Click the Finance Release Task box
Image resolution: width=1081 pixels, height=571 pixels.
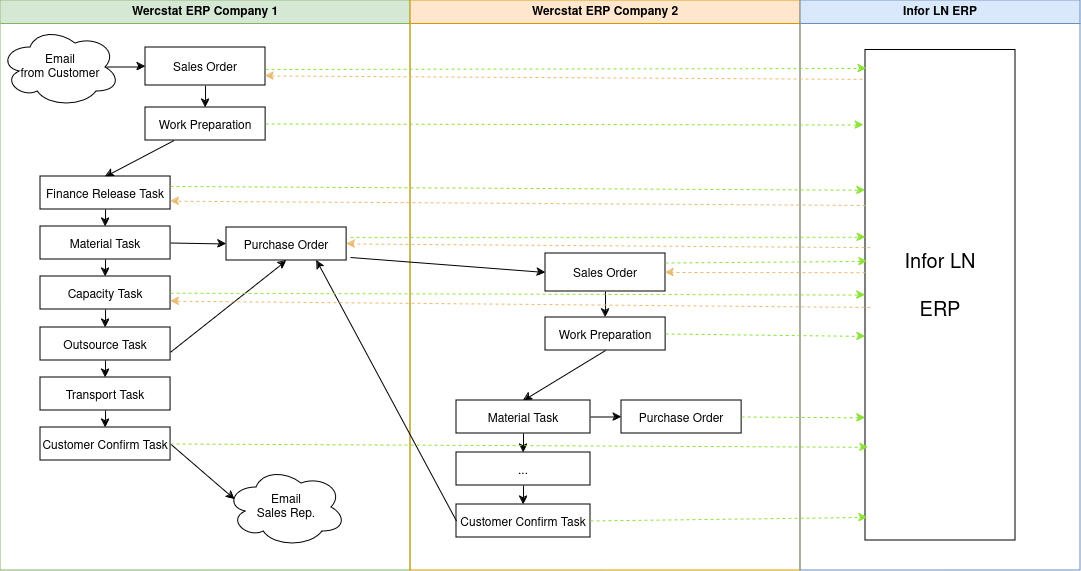[105, 193]
